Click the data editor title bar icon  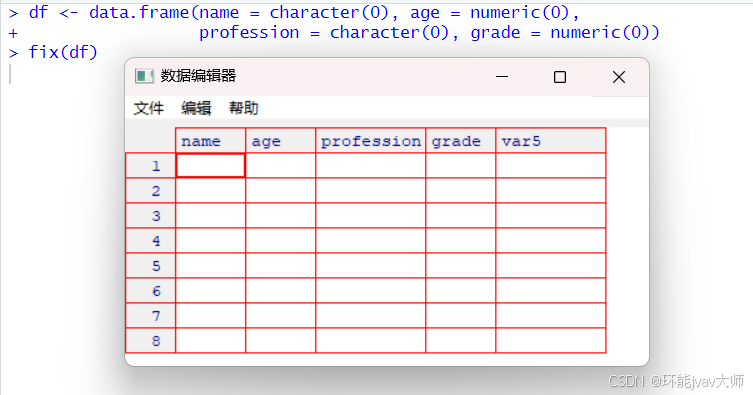pos(144,76)
